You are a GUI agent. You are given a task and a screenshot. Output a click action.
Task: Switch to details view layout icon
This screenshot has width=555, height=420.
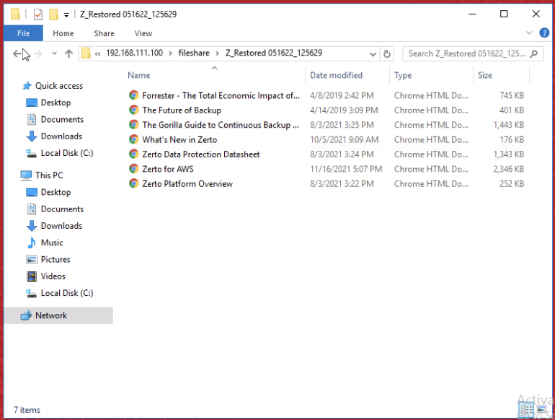pos(526,410)
